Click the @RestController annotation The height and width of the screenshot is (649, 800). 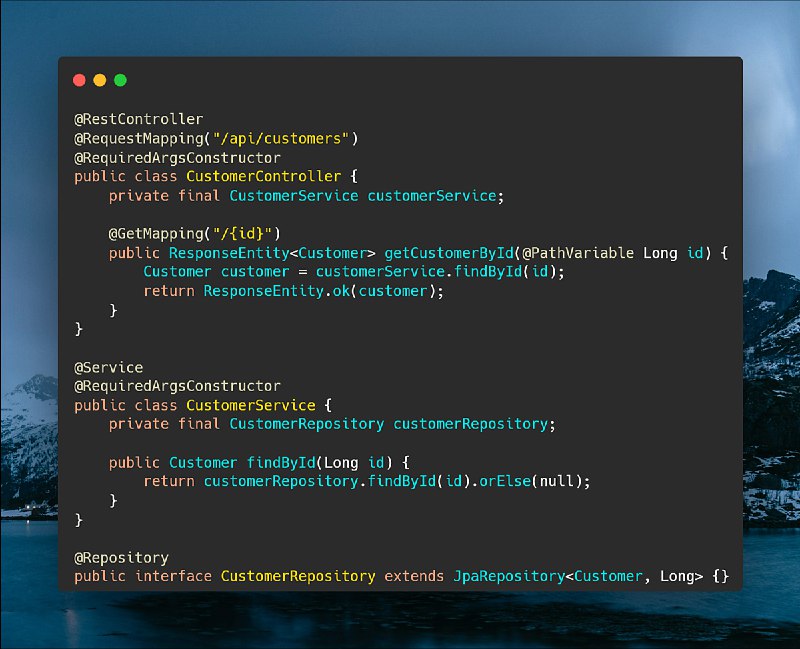[139, 119]
